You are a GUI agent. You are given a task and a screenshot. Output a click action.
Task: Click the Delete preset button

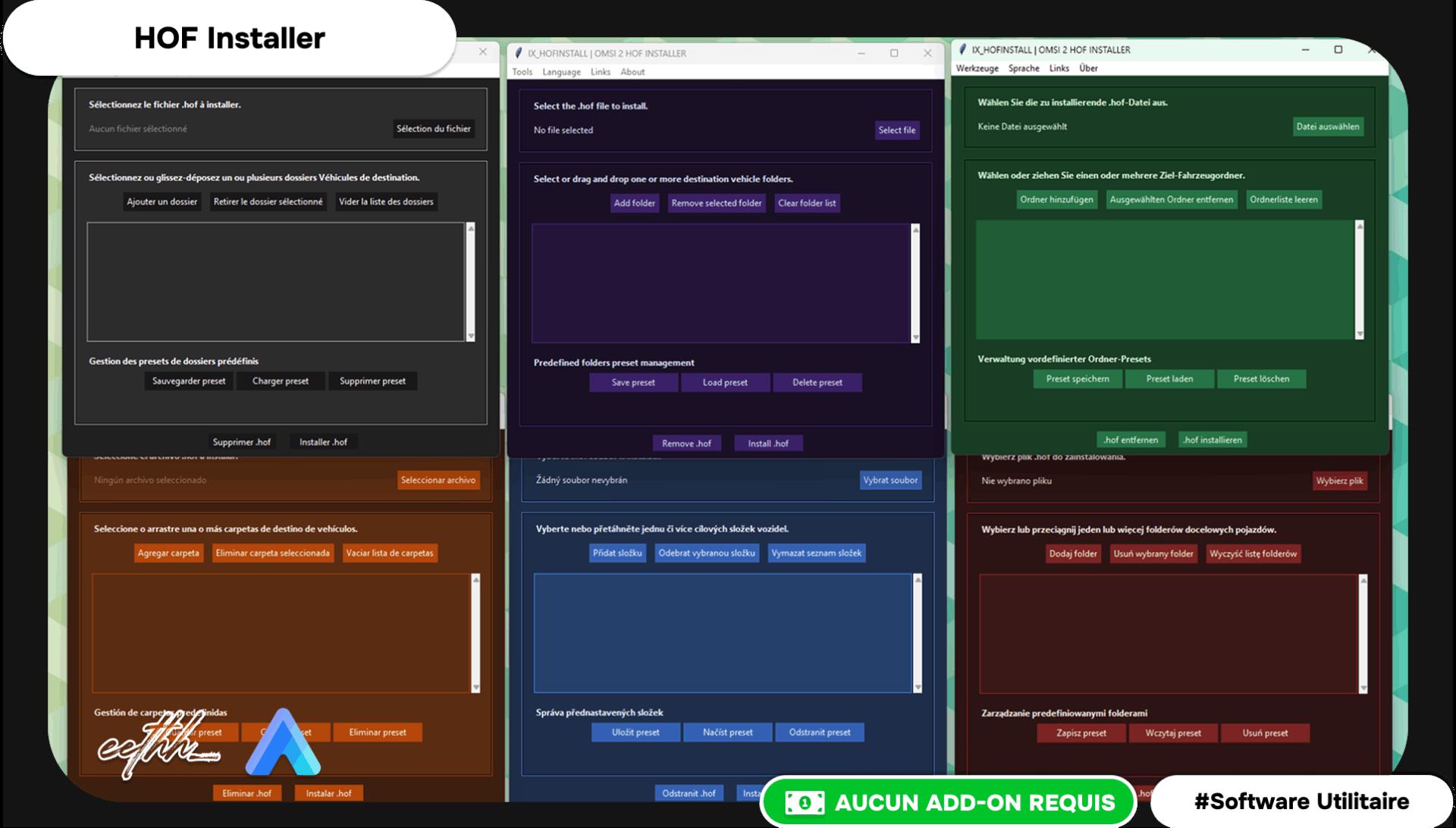click(817, 383)
